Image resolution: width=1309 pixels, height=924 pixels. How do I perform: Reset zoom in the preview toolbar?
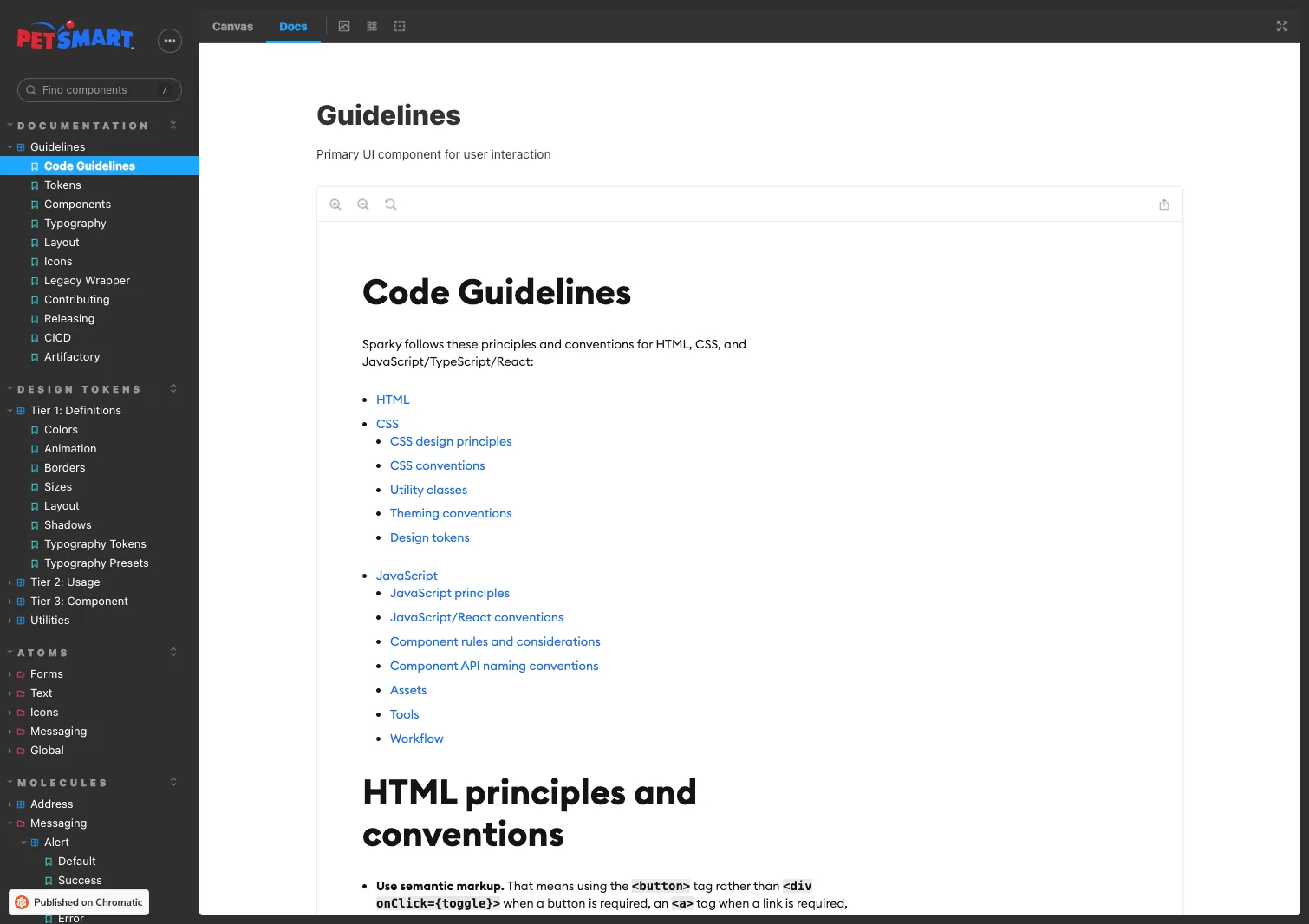391,205
